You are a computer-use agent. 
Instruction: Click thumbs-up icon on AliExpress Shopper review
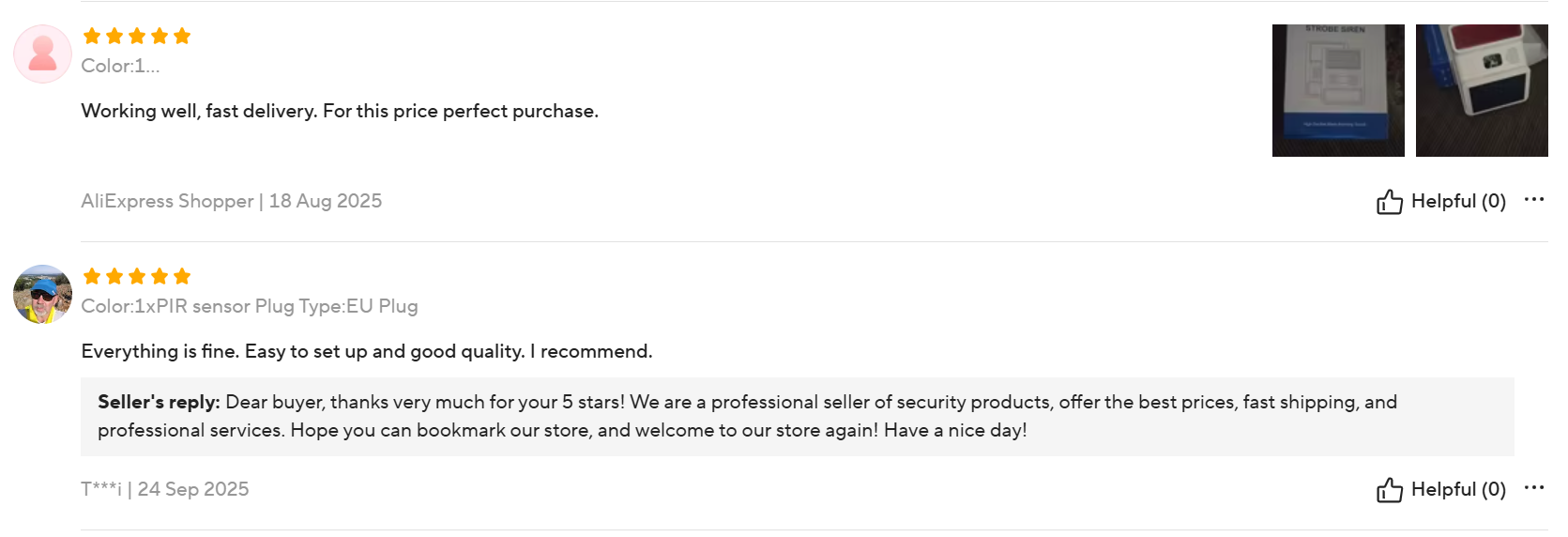[1389, 202]
